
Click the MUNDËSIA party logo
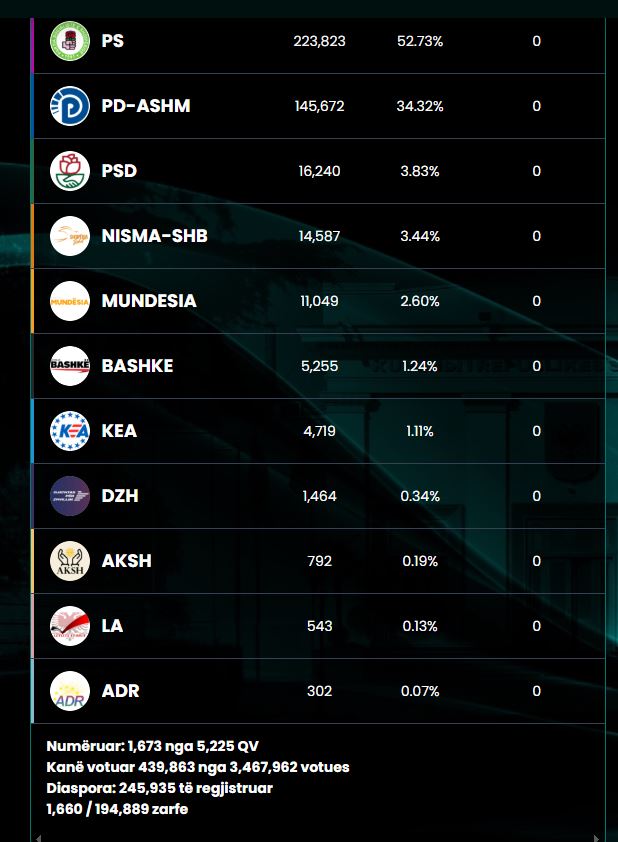(x=70, y=301)
